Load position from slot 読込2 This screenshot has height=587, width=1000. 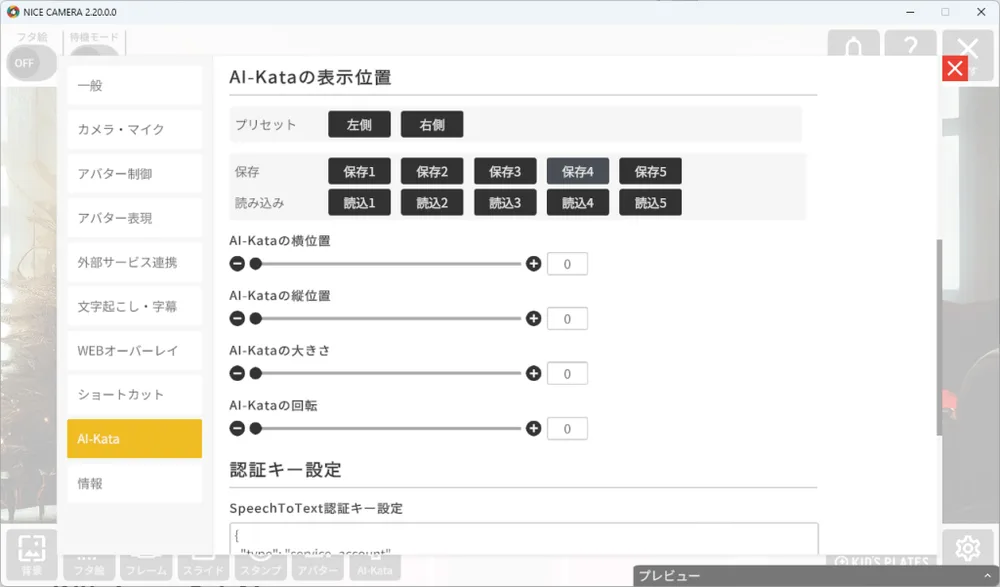pyautogui.click(x=432, y=202)
